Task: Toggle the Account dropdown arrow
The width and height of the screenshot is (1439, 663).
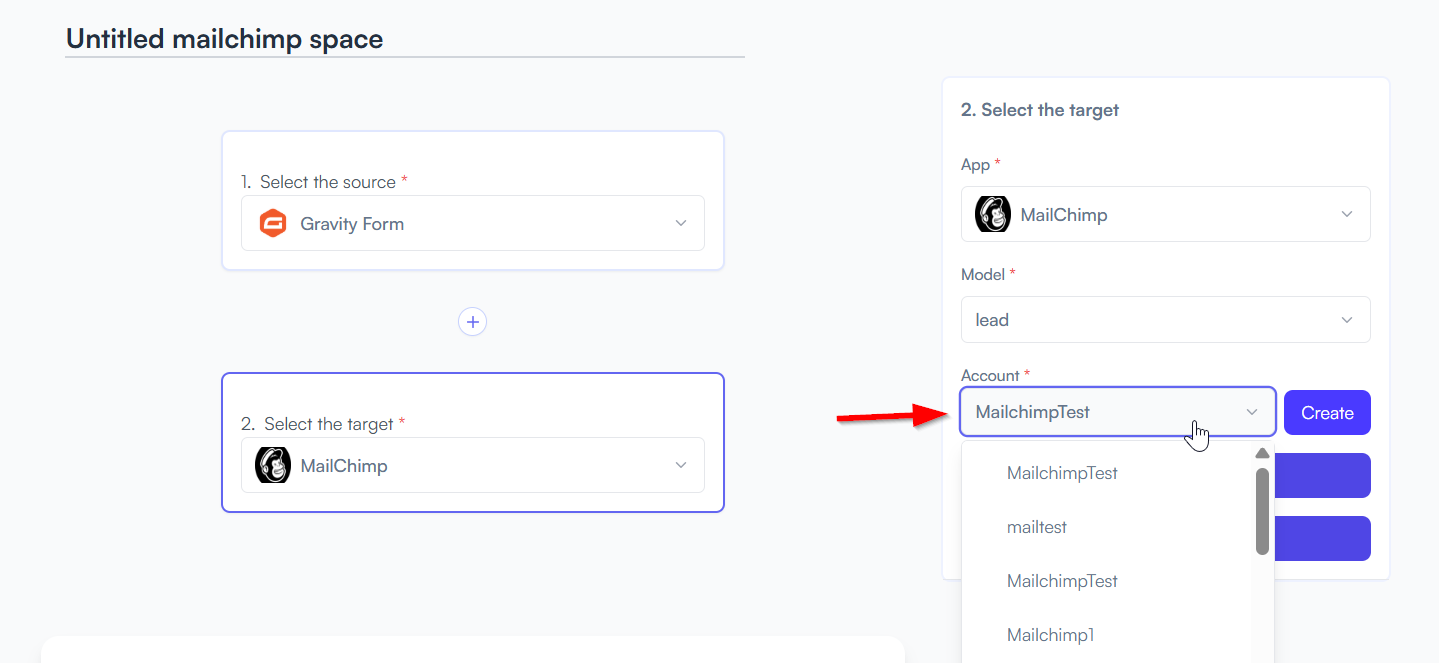Action: pyautogui.click(x=1252, y=412)
